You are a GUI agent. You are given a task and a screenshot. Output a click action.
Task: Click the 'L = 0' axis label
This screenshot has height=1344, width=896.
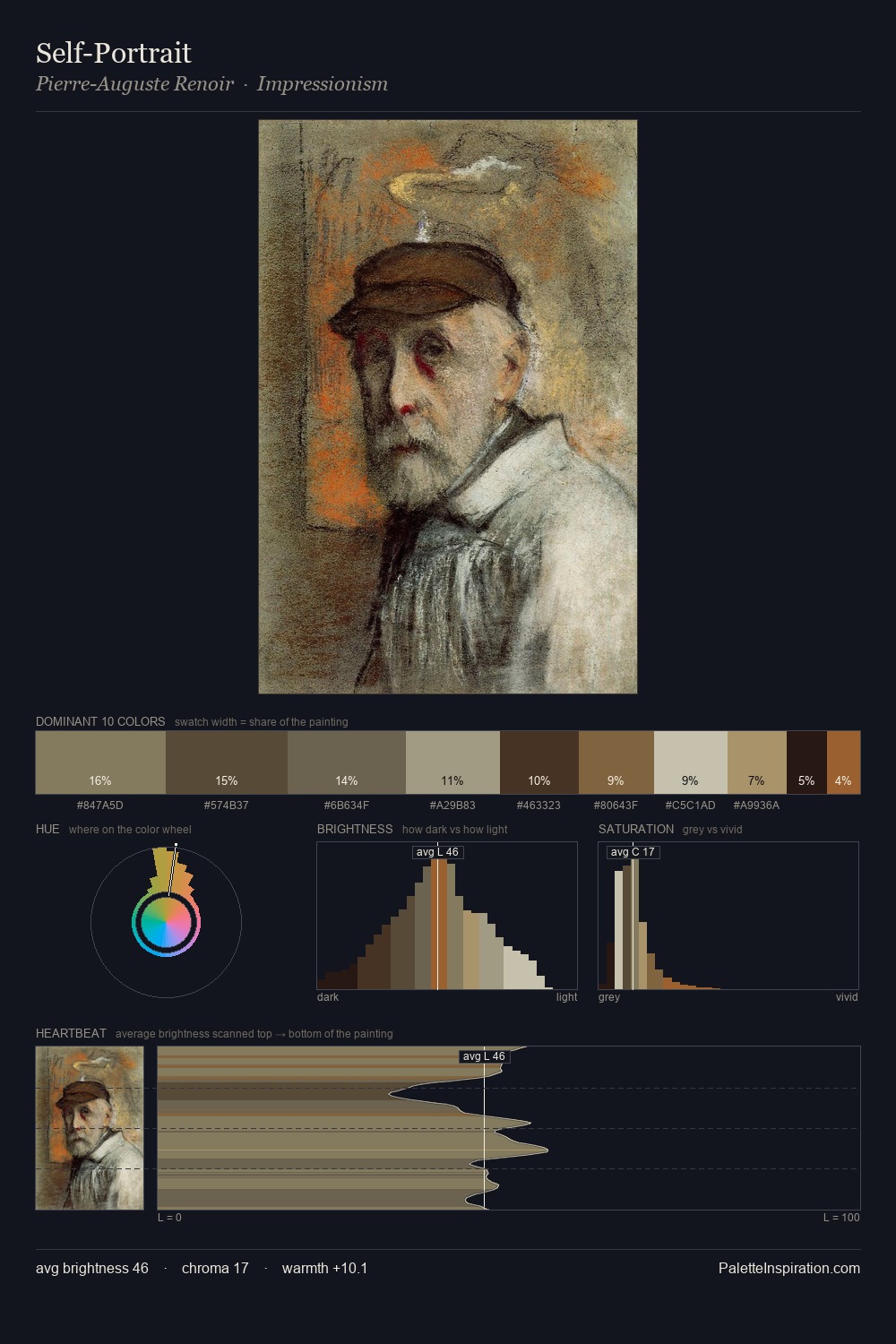click(x=169, y=1218)
